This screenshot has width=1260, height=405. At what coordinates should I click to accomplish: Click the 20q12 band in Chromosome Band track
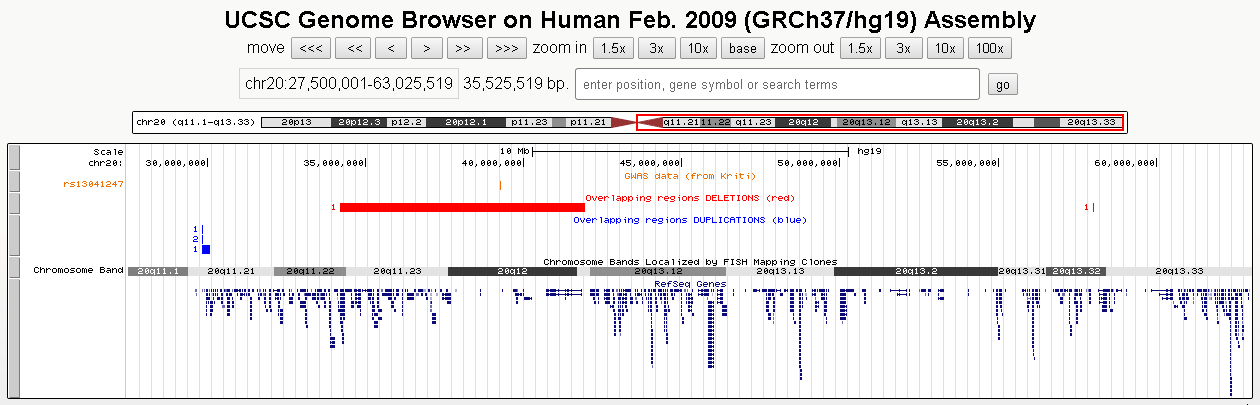pyautogui.click(x=512, y=271)
